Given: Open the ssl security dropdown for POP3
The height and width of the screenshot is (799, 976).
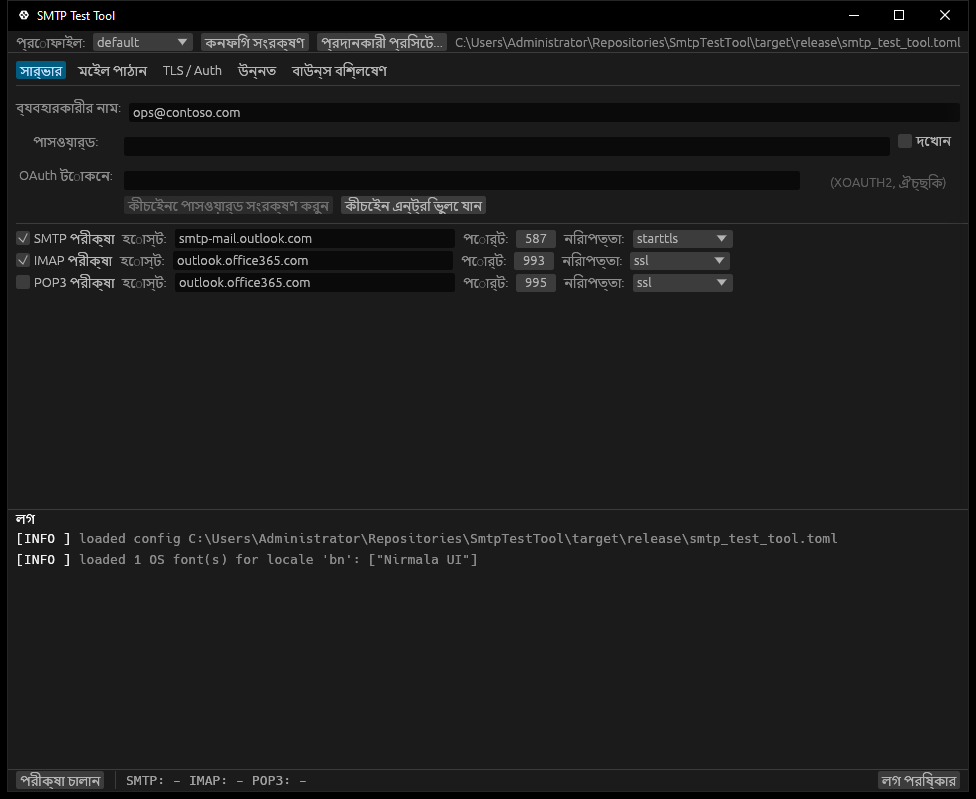Looking at the screenshot, I should point(682,283).
